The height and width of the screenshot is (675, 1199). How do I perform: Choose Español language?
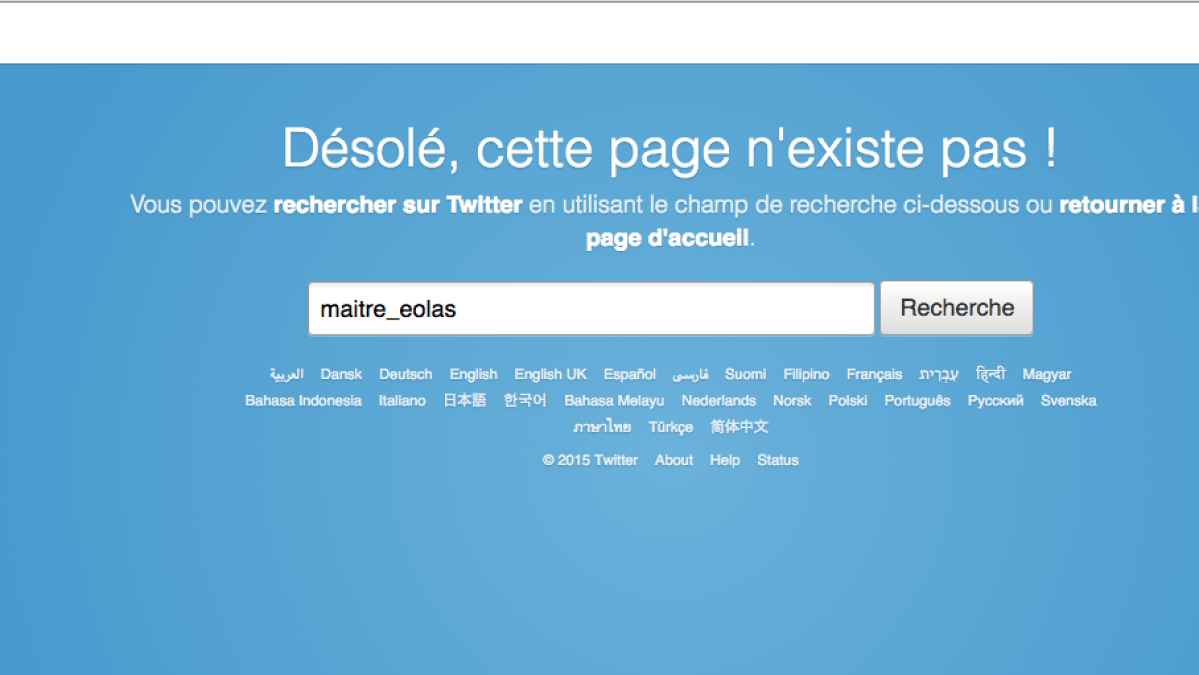click(x=630, y=375)
